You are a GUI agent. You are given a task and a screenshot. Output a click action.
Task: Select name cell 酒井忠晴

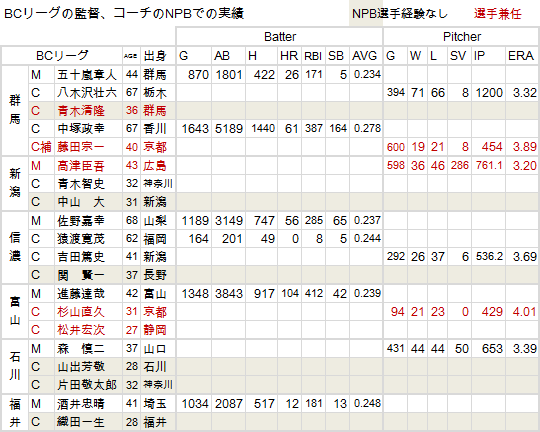[x=88, y=403]
